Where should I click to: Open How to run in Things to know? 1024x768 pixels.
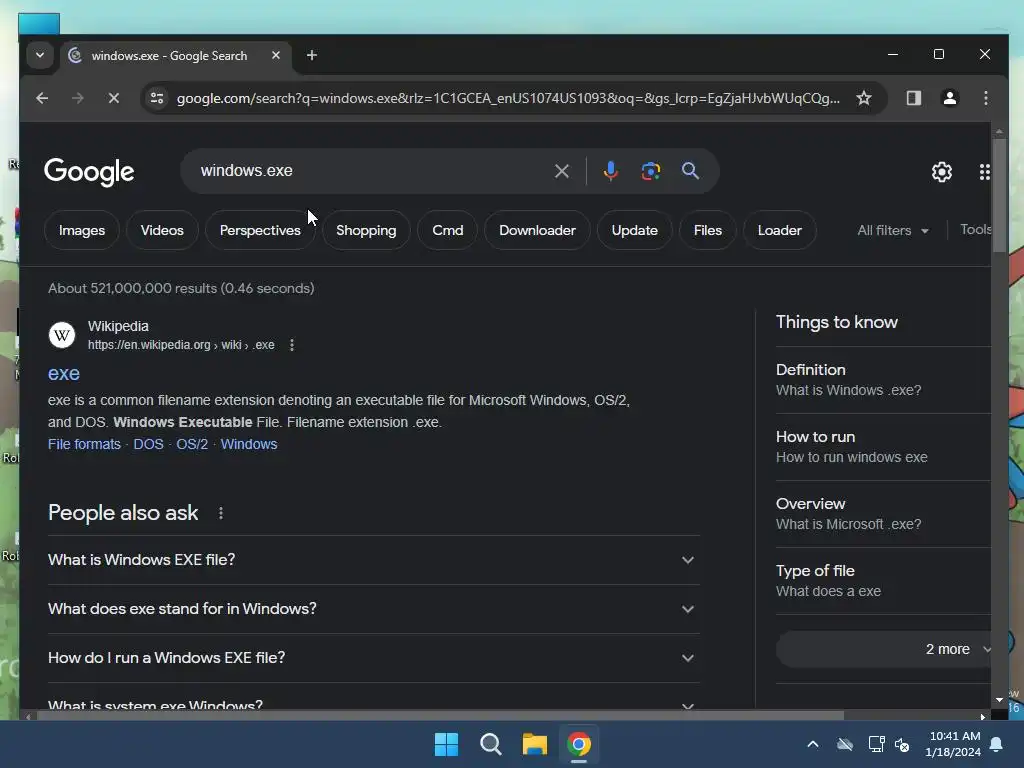[883, 447]
